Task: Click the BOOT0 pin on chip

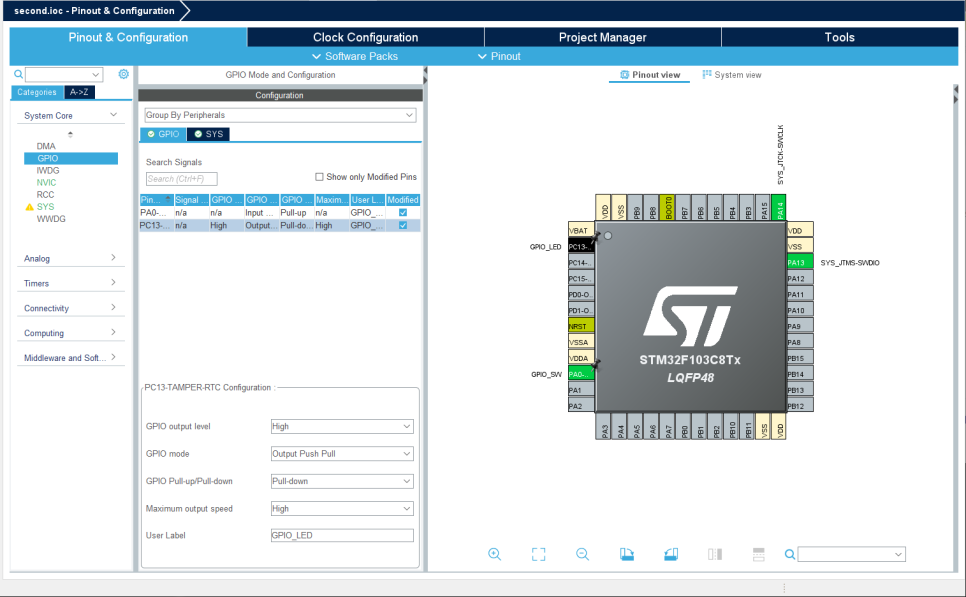Action: pos(667,208)
